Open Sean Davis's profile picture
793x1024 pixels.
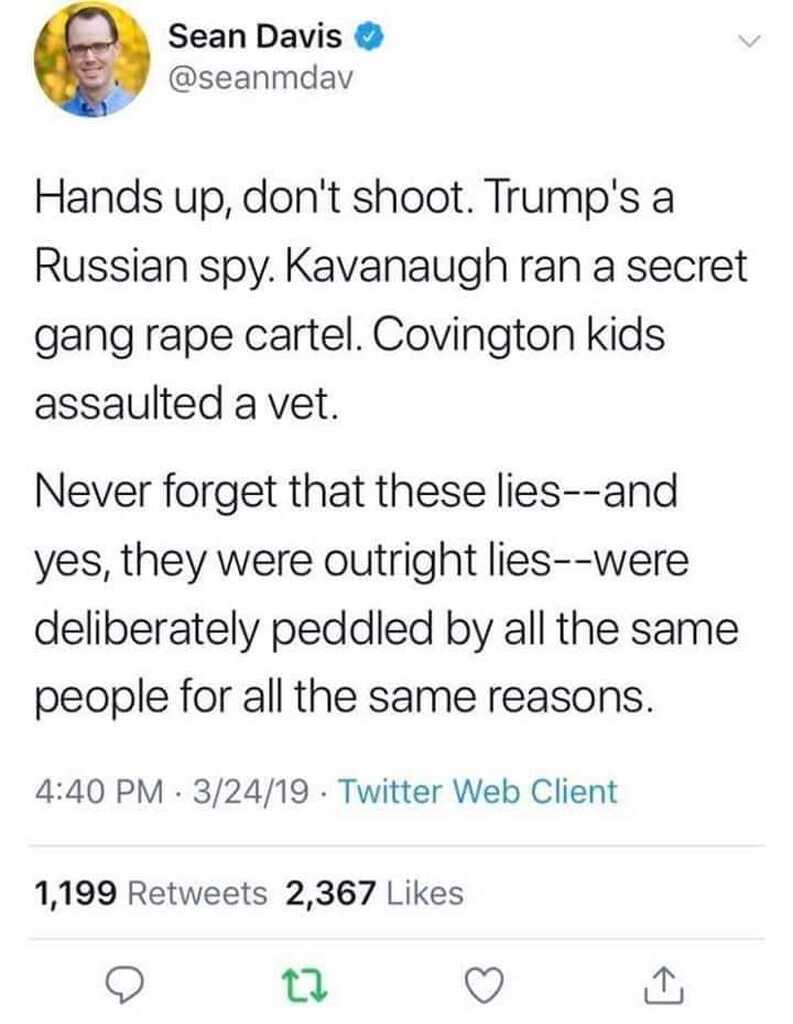92,60
